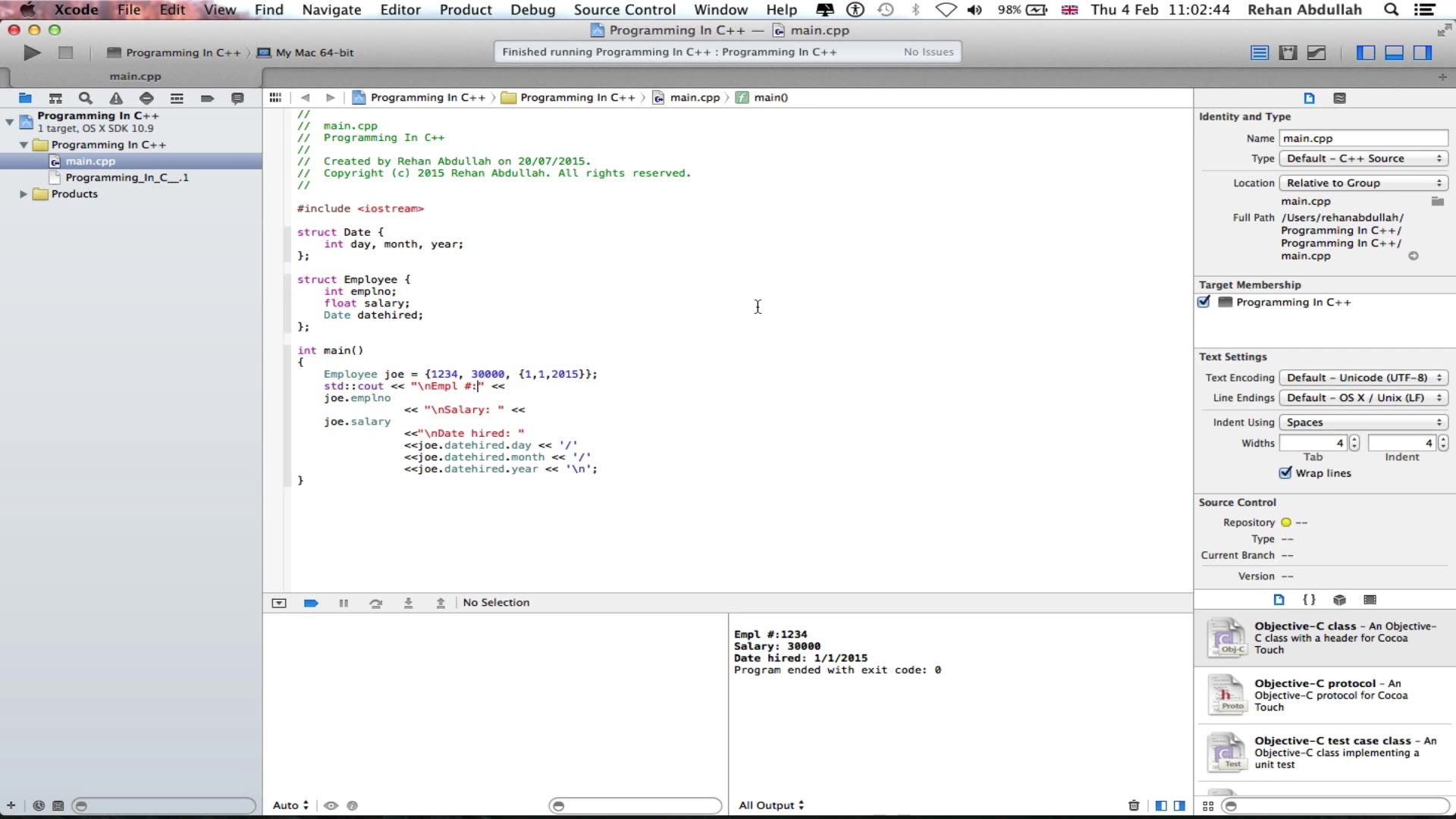Expand the Products folder
Screen dimensions: 1456x819
pyautogui.click(x=24, y=194)
